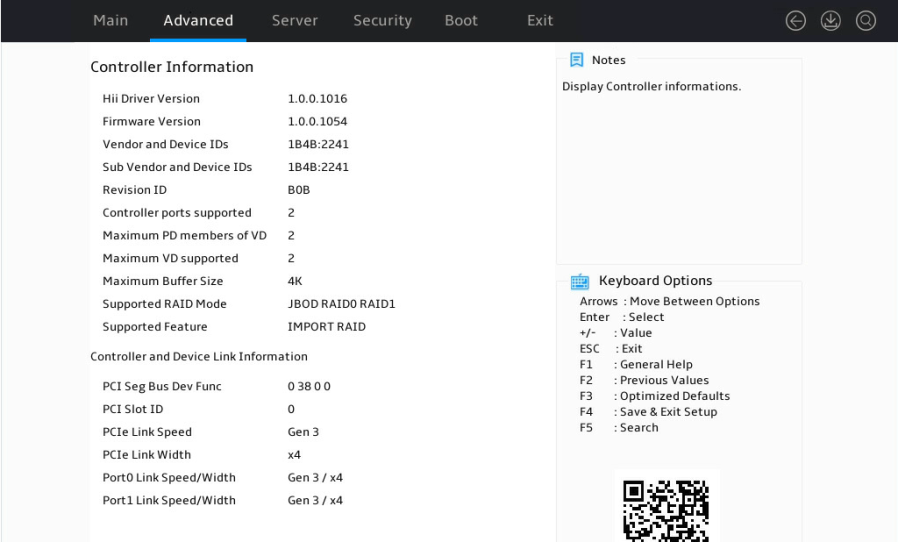898x542 pixels.
Task: Select the PCI Slot ID label
Action: point(133,409)
